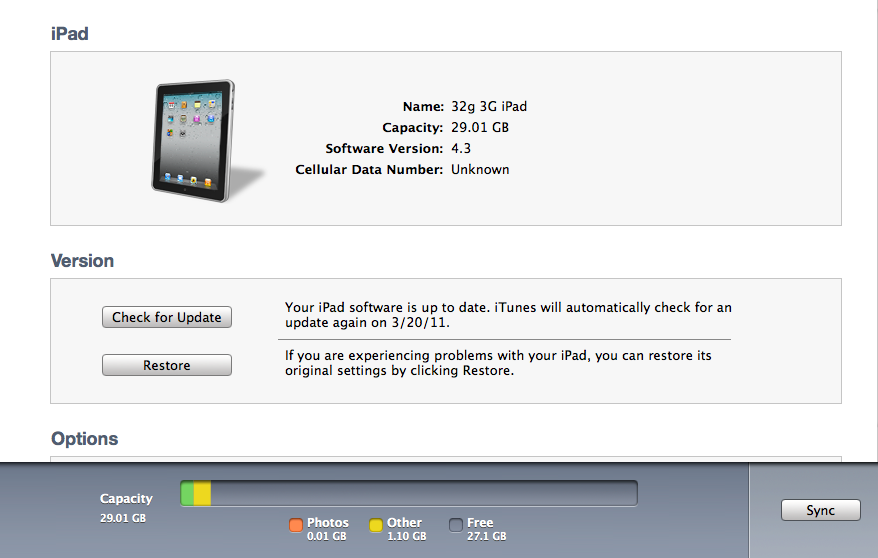Click the 'Software Version:' field label
This screenshot has width=878, height=558.
(384, 148)
